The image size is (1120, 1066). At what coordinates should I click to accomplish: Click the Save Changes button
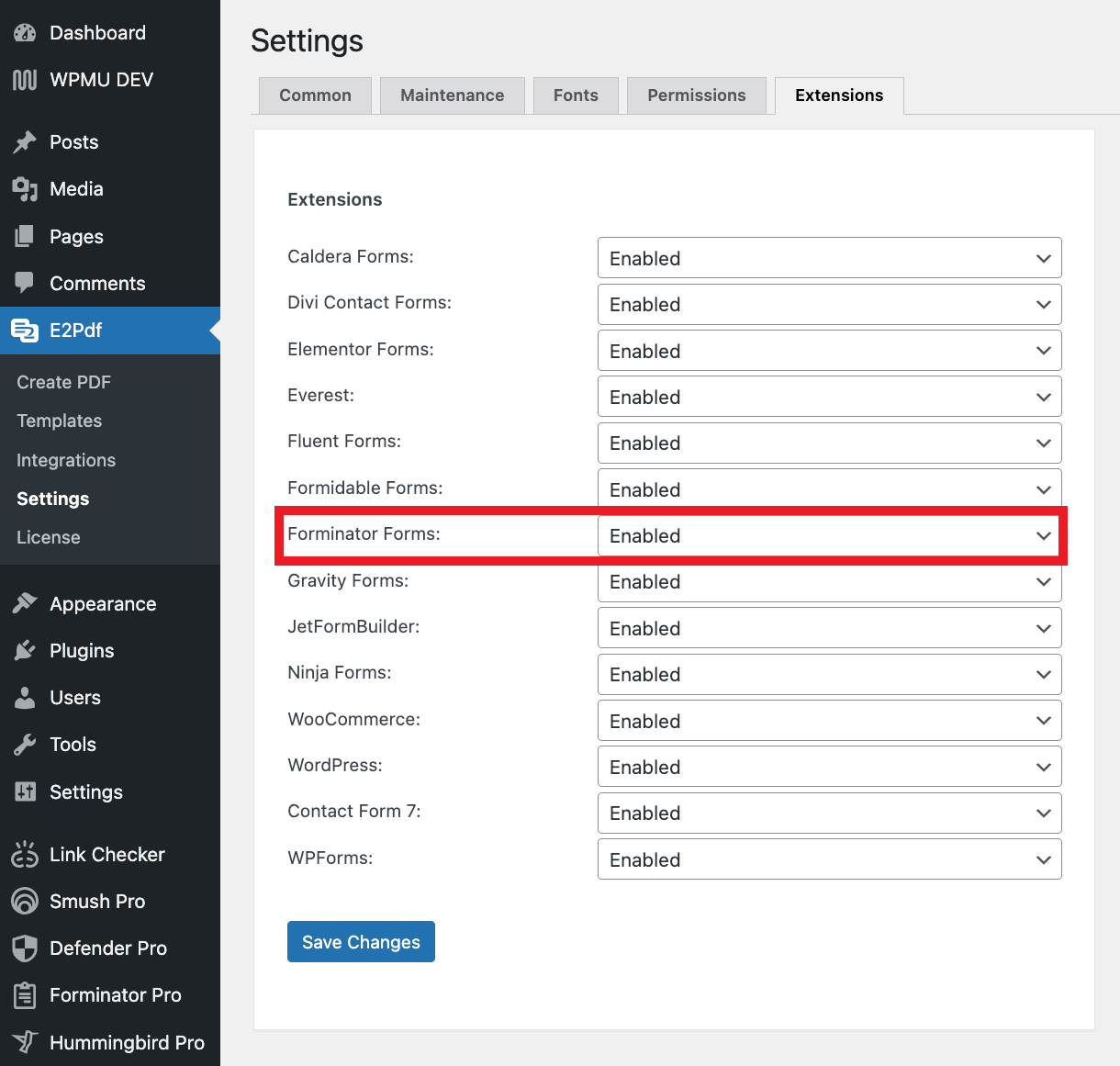click(x=361, y=942)
